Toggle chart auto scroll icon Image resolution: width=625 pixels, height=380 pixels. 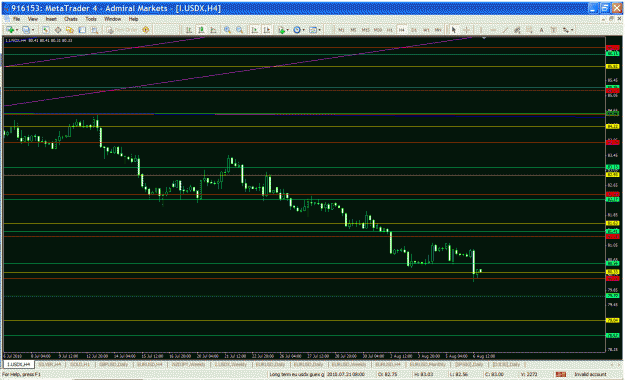(254, 30)
